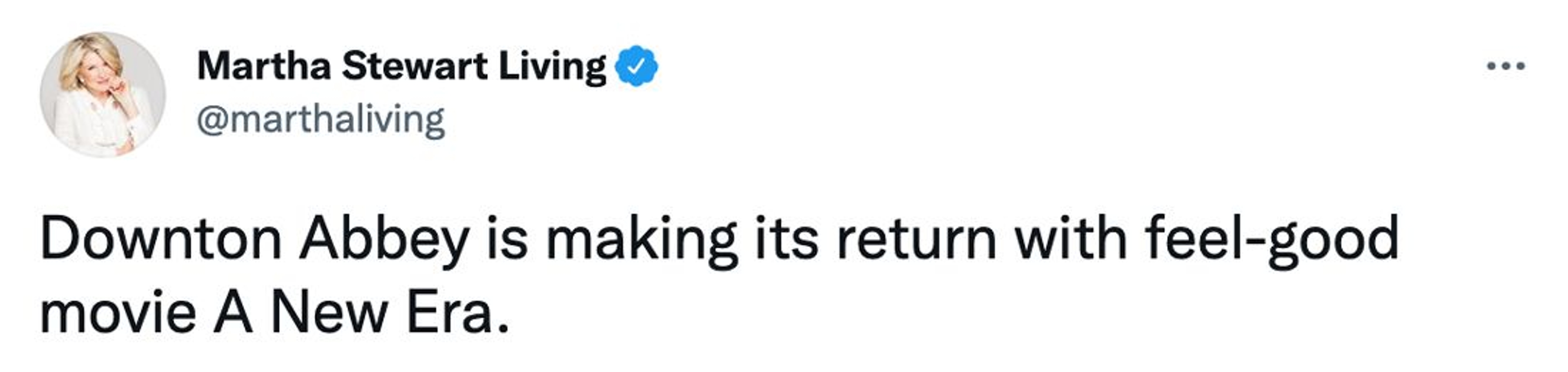This screenshot has width=1568, height=372.
Task: Click the word "Martha" in the display name
Action: tap(263, 66)
